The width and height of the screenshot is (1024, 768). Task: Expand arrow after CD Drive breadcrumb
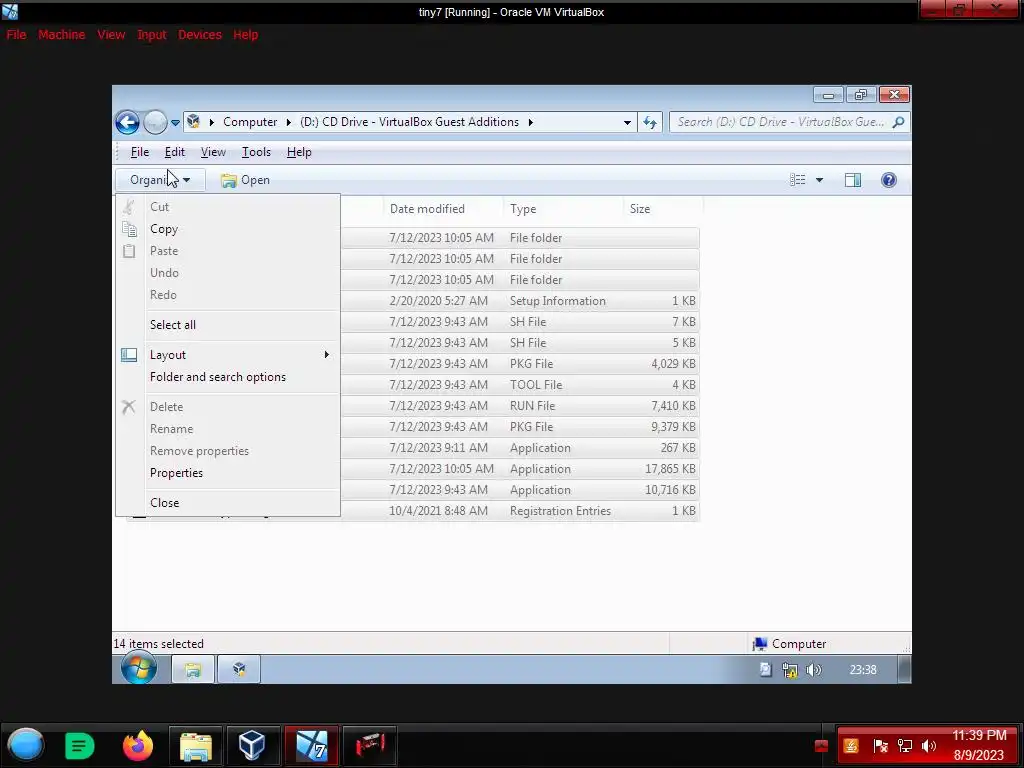tap(530, 122)
